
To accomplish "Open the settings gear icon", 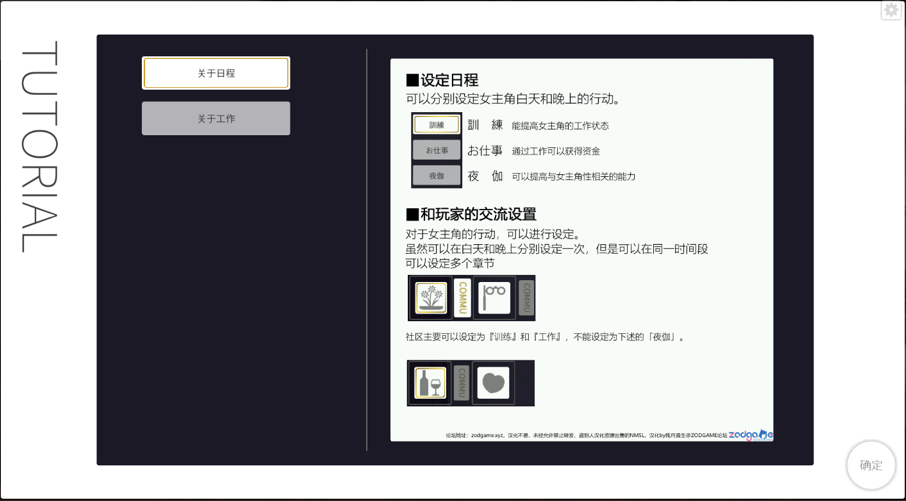I will 892,10.
